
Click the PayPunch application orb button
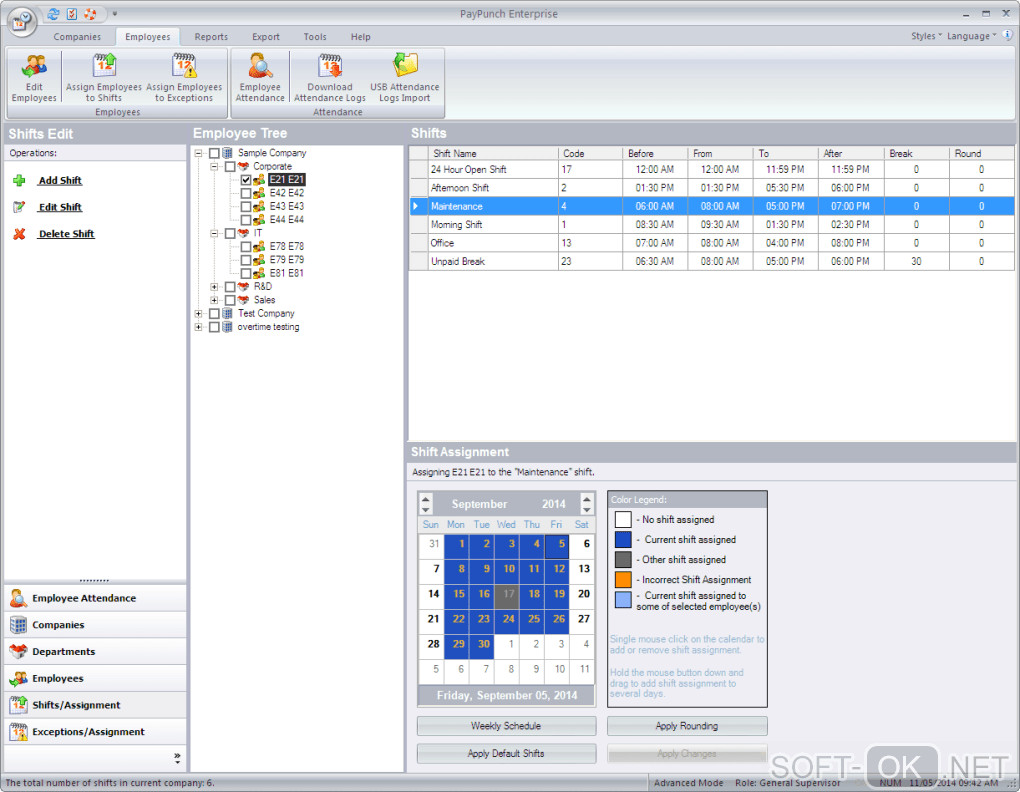pos(21,21)
